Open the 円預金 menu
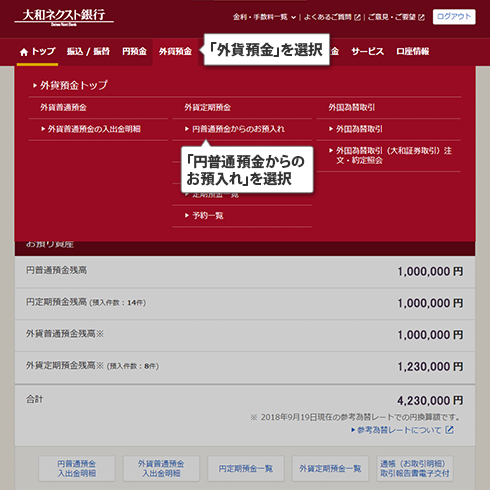The height and width of the screenshot is (490, 490). [x=134, y=51]
